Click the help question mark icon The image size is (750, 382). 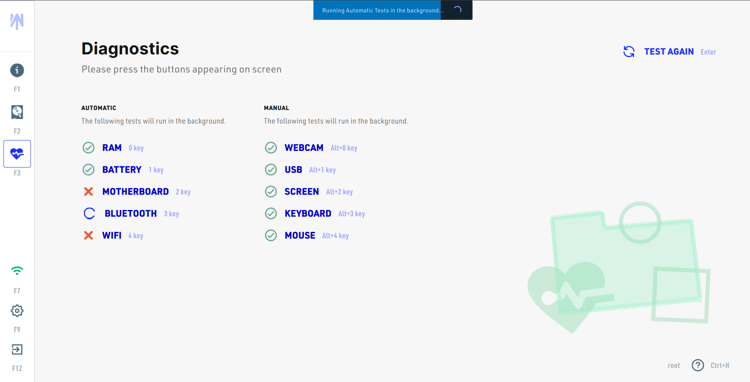[x=698, y=365]
